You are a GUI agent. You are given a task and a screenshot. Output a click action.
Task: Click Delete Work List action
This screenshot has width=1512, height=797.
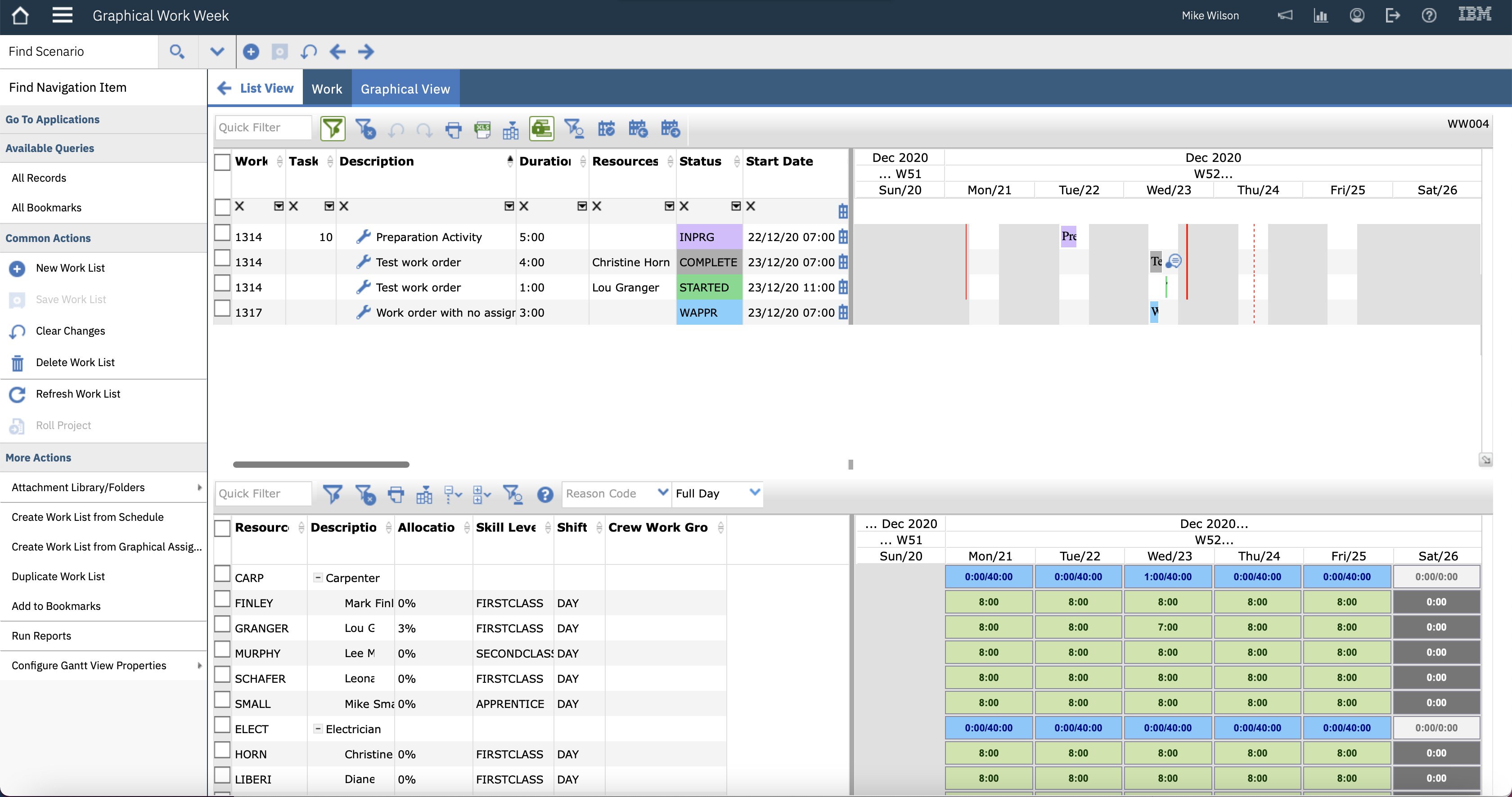pyautogui.click(x=75, y=363)
